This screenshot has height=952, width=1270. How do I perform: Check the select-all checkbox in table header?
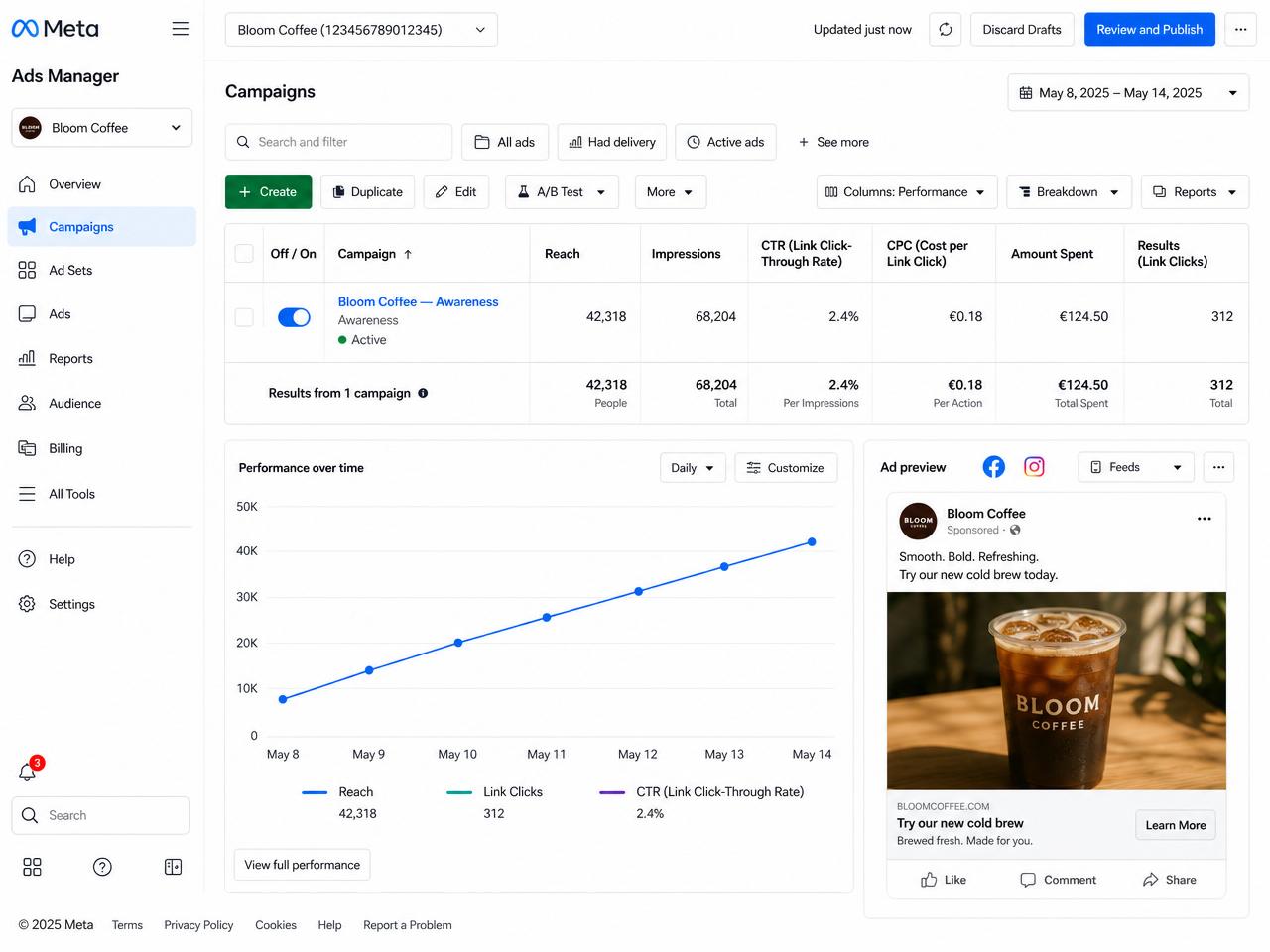[x=244, y=254]
